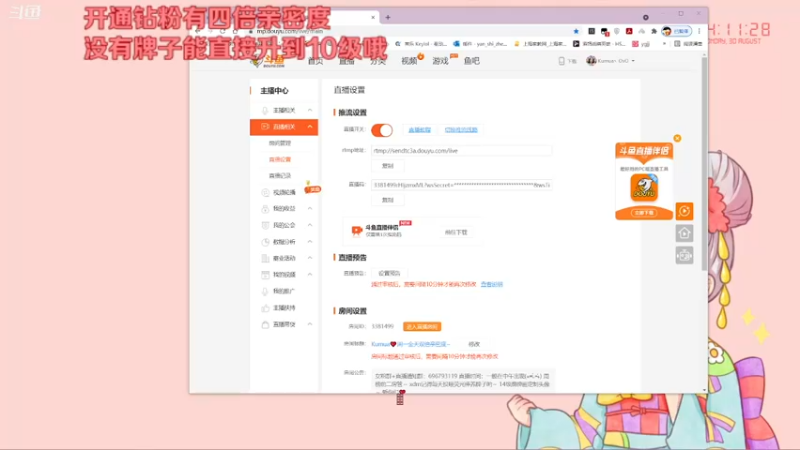Screen dimensions: 800x450
Task: Click the orange camera icon on the 斗鱼直播伴侣 card
Action: [x=357, y=231]
